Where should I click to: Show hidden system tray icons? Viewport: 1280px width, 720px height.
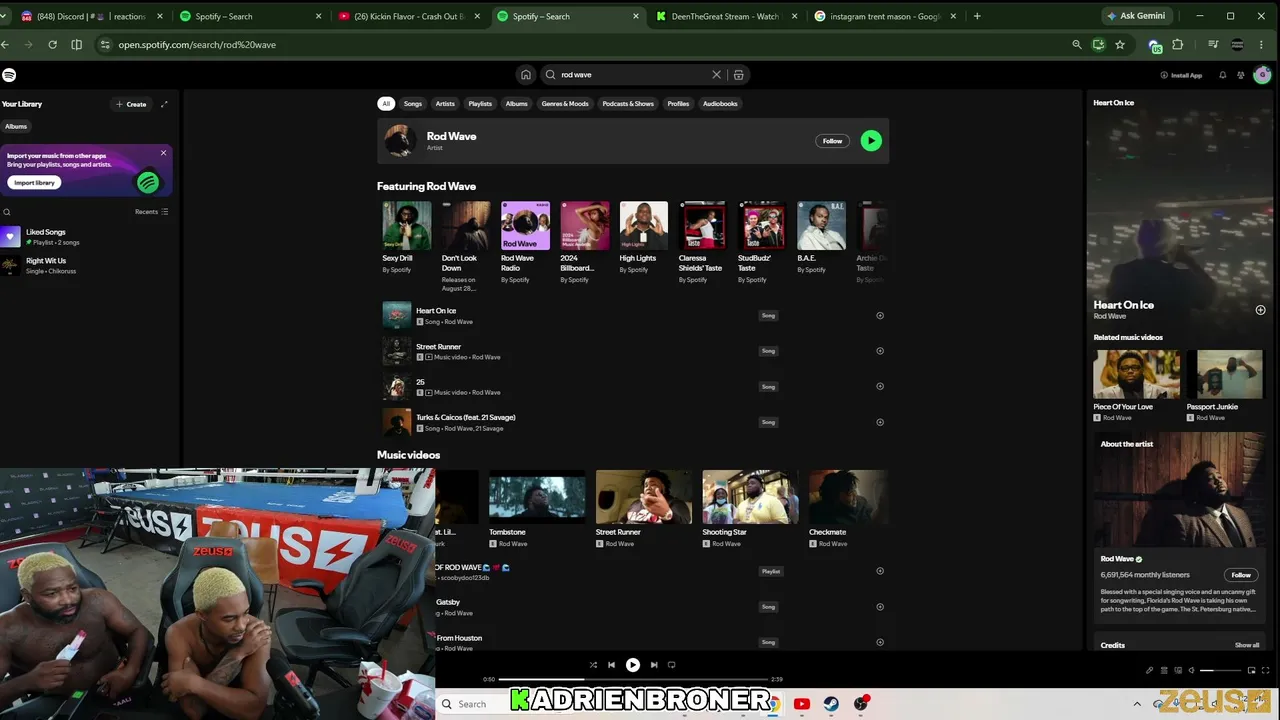pos(1136,704)
